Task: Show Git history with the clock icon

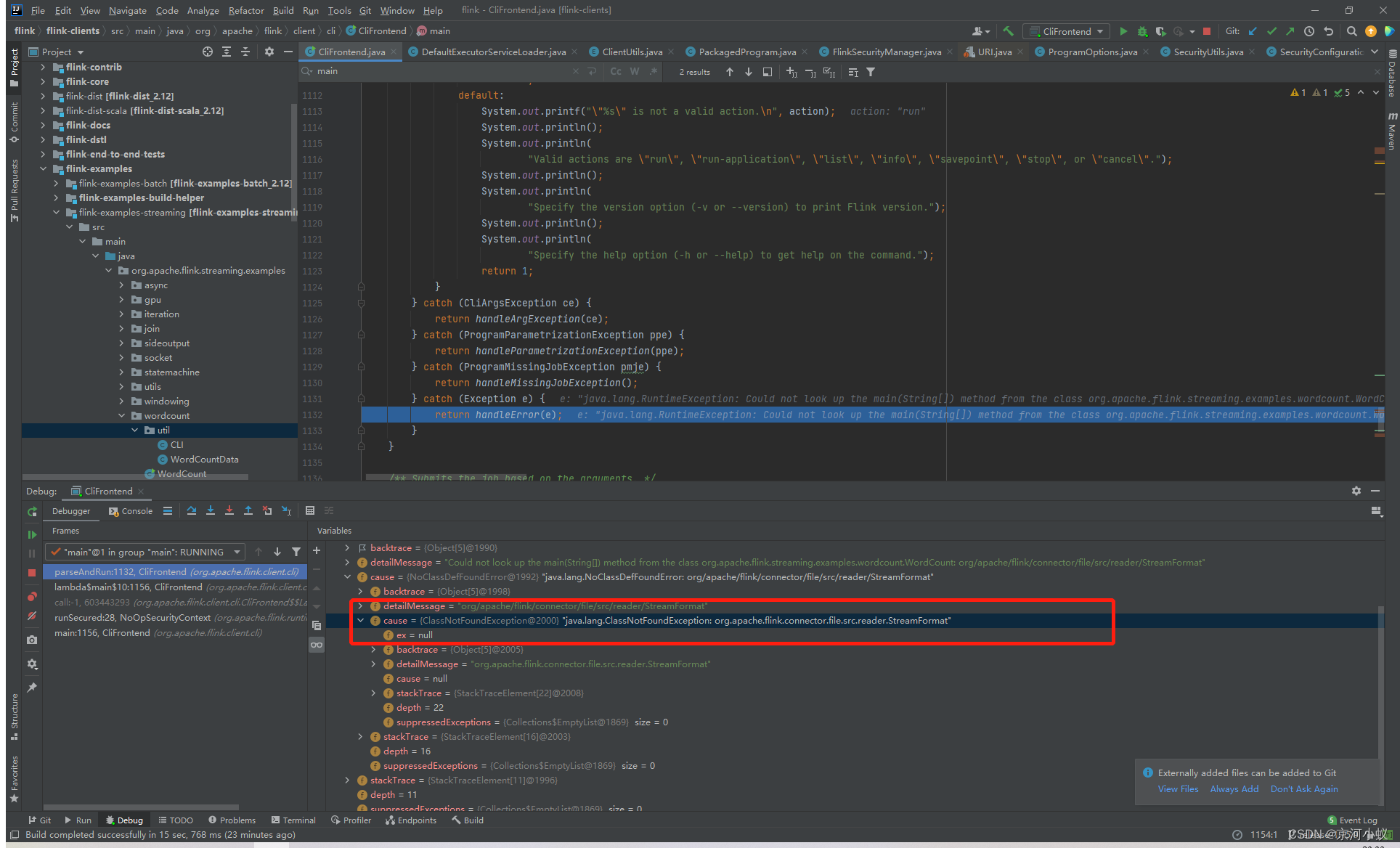Action: pyautogui.click(x=1309, y=31)
